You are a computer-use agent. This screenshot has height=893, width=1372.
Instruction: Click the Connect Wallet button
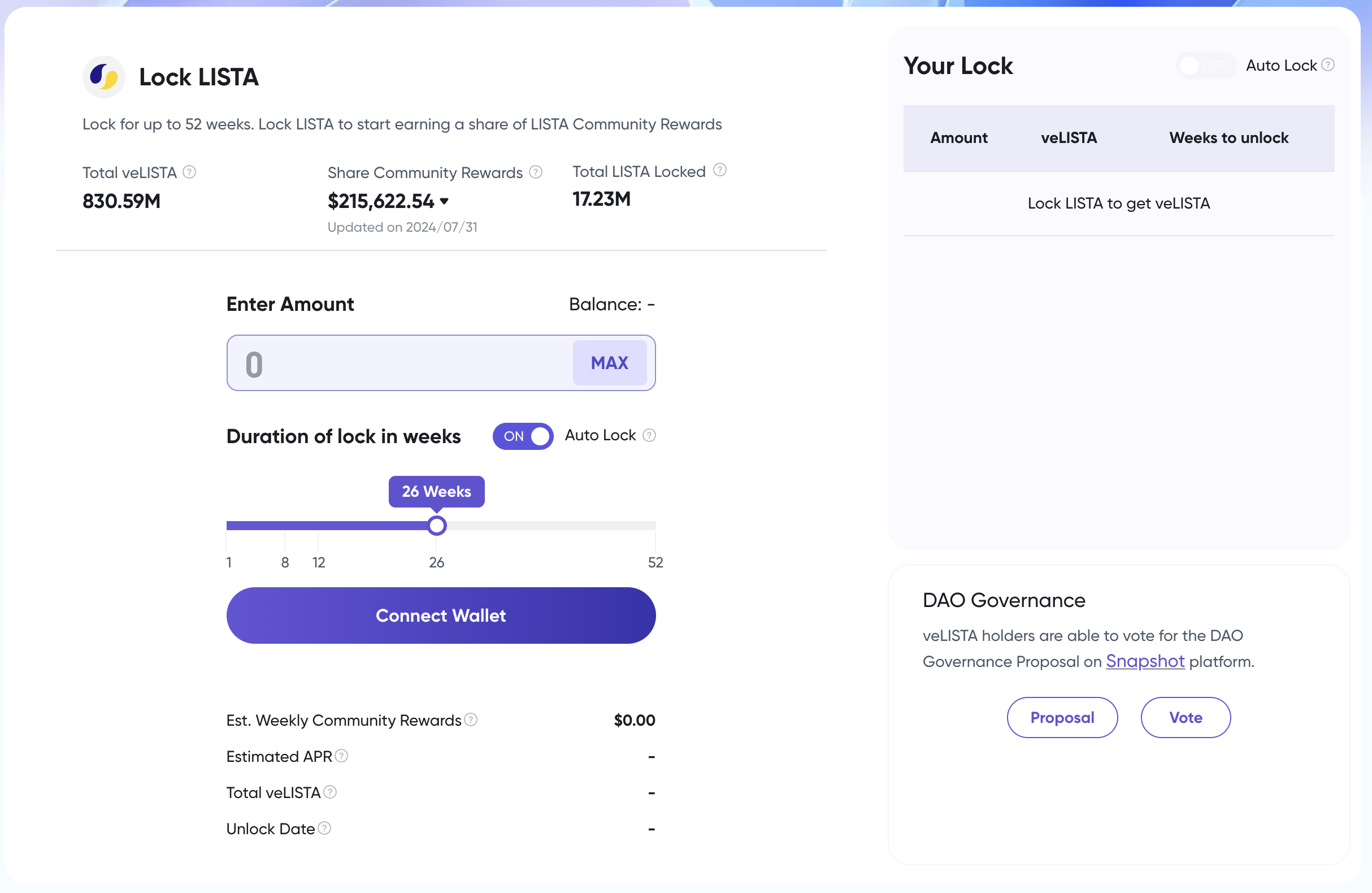tap(440, 615)
